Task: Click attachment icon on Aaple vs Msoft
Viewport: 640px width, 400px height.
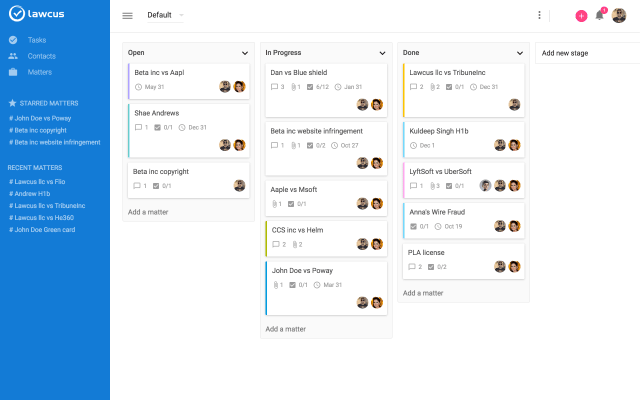Action: (x=274, y=204)
